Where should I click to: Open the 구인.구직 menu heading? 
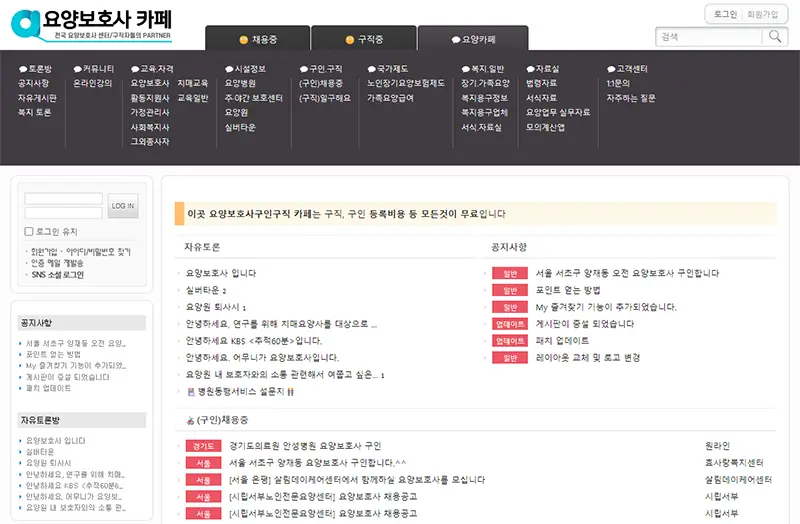[x=321, y=69]
